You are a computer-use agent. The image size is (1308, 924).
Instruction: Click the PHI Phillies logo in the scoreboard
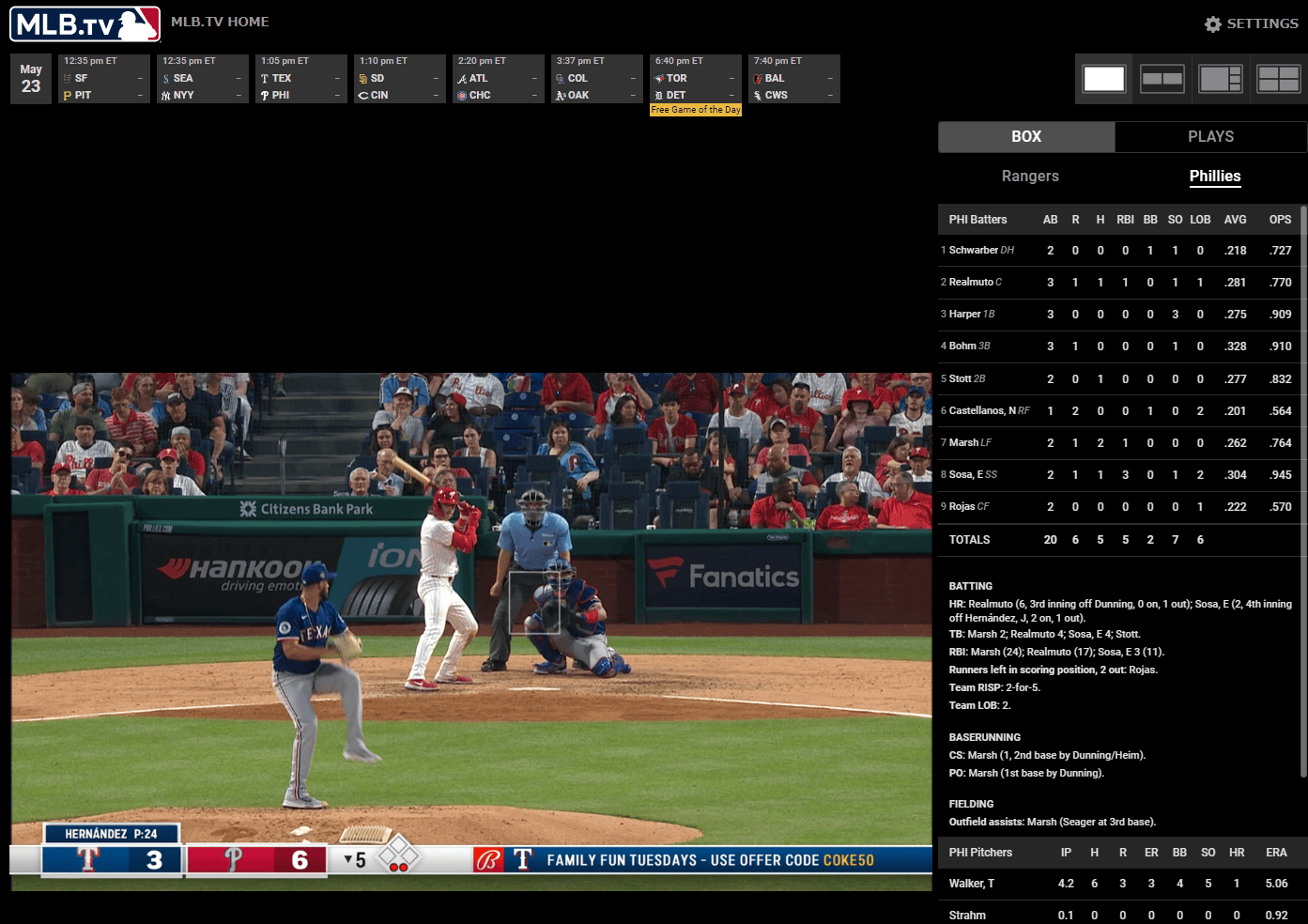265,96
